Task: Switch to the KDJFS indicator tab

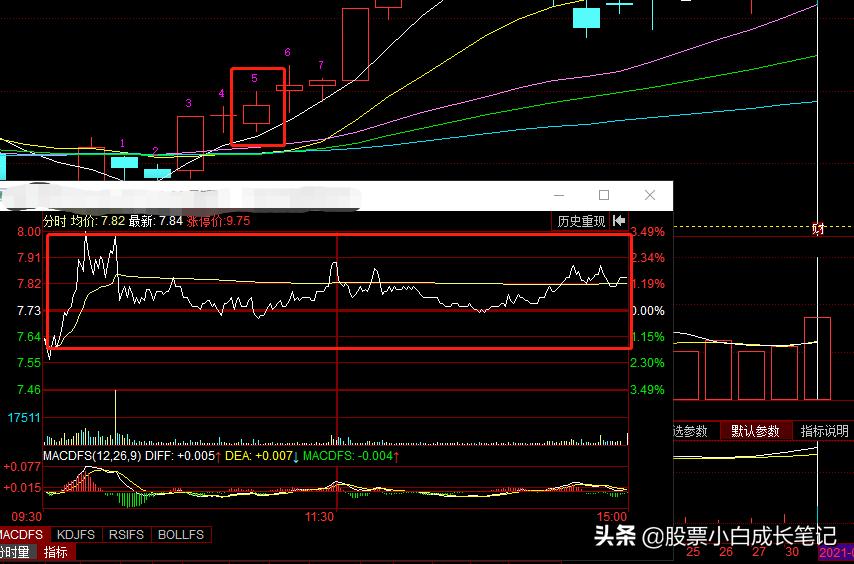Action: coord(76,535)
